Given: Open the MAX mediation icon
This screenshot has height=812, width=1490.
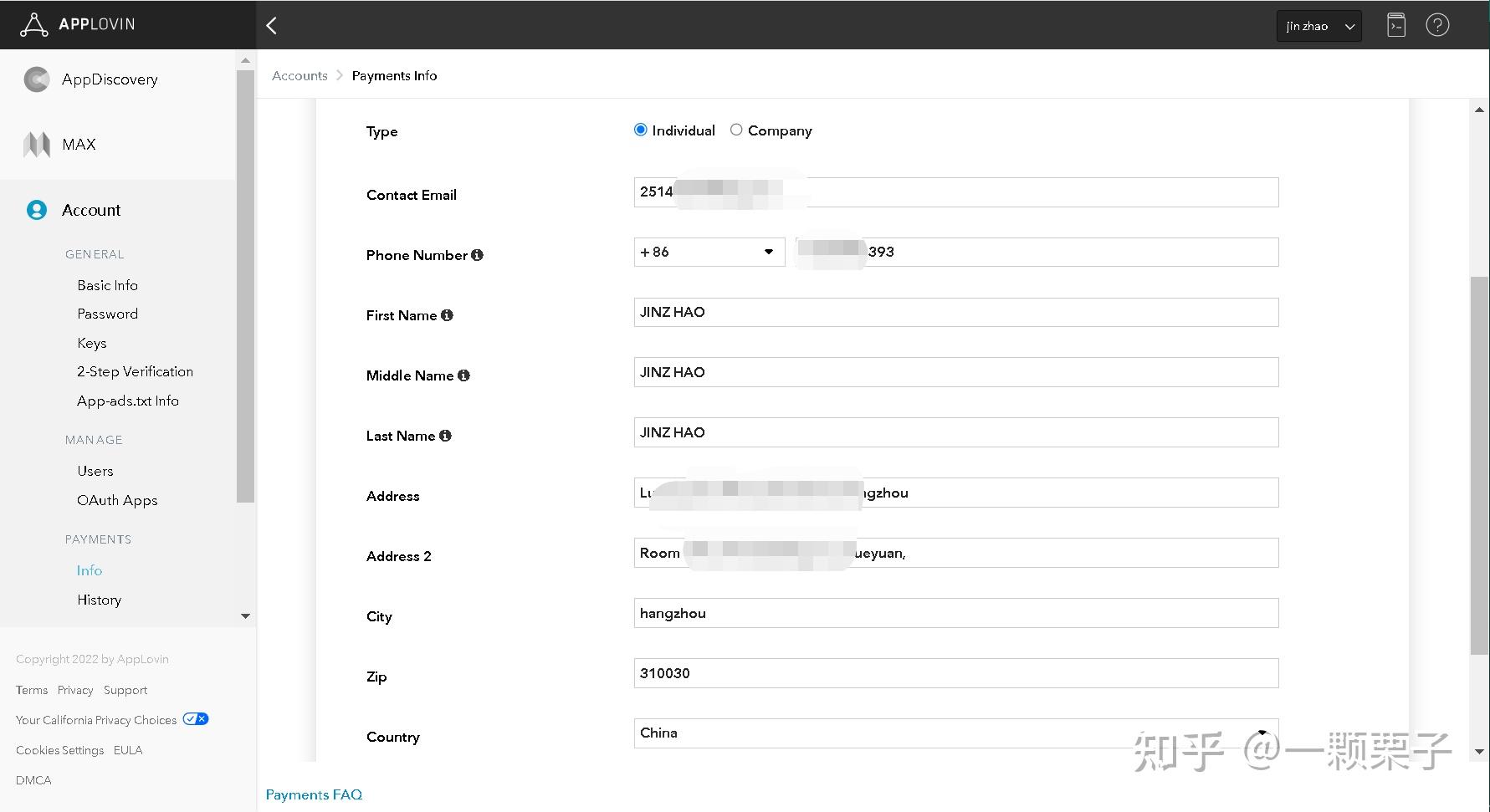Looking at the screenshot, I should (x=36, y=145).
